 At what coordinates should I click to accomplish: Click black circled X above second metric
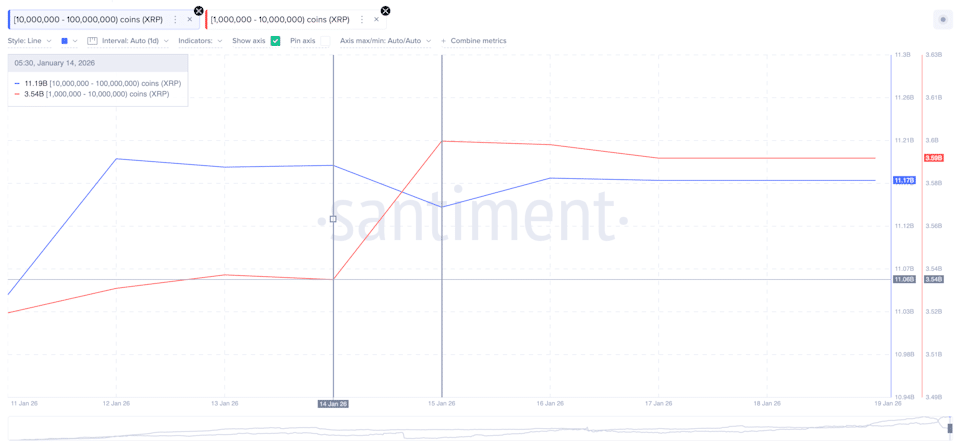click(385, 11)
